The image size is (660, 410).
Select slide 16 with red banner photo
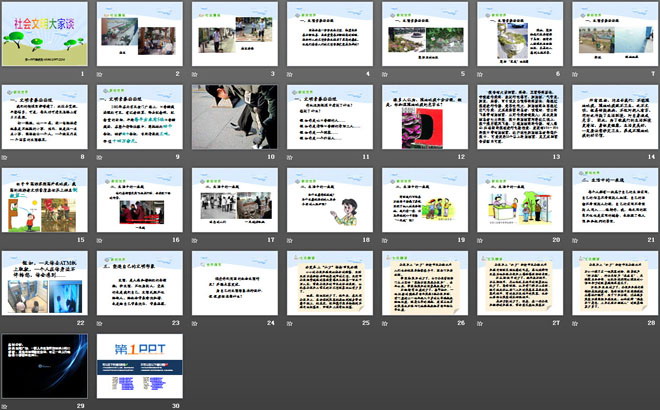click(x=139, y=200)
